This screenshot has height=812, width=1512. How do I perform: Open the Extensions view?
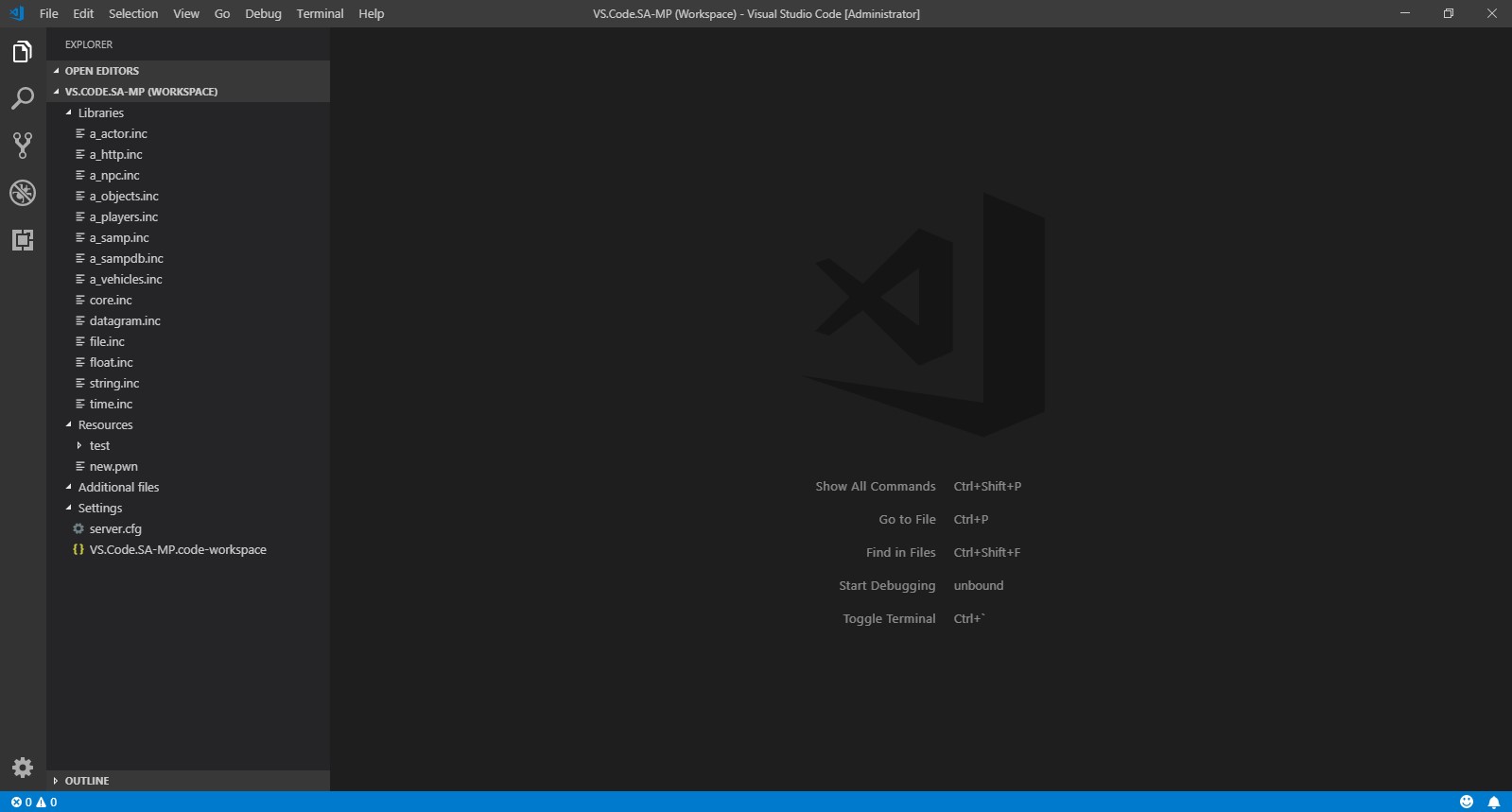23,240
